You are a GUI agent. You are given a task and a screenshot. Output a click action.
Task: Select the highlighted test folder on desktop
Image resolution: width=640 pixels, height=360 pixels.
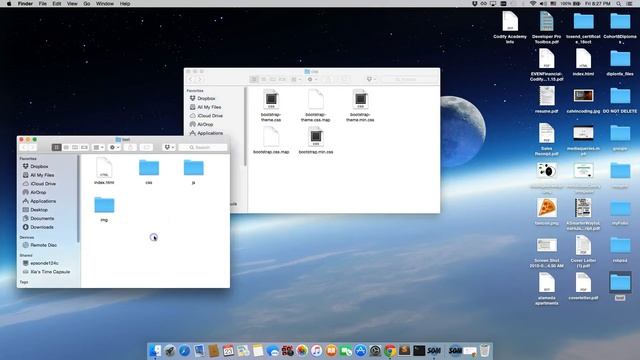[x=620, y=286]
